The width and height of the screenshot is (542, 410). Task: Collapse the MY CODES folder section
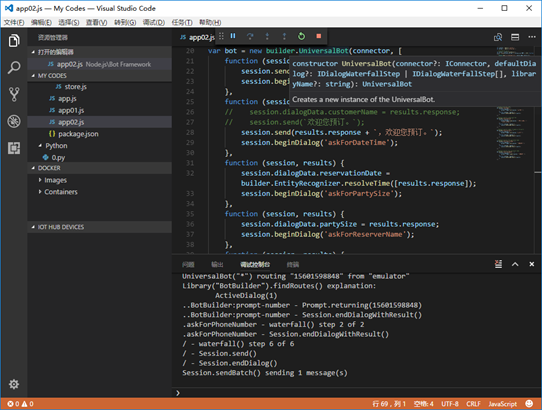pos(33,76)
